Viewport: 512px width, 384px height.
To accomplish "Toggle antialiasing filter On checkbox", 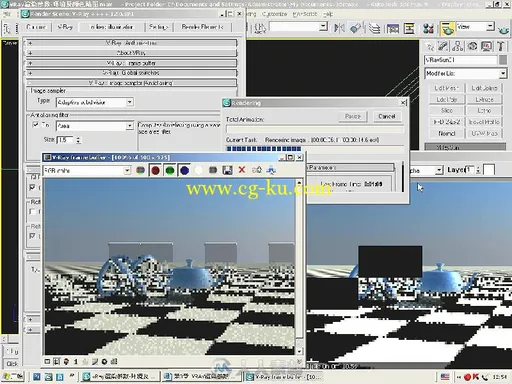I will 35,125.
